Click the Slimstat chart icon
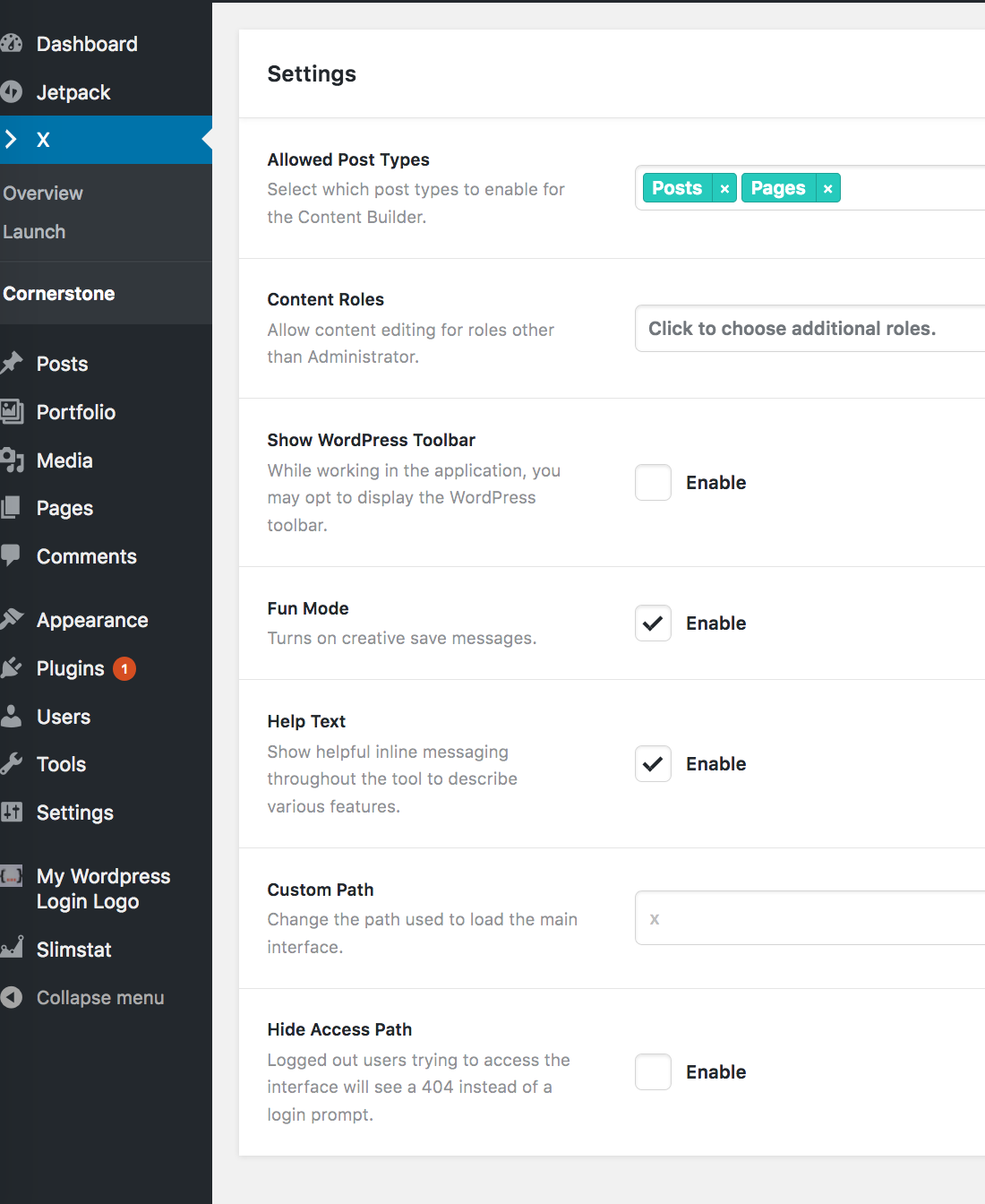This screenshot has width=985, height=1204. click(12, 950)
